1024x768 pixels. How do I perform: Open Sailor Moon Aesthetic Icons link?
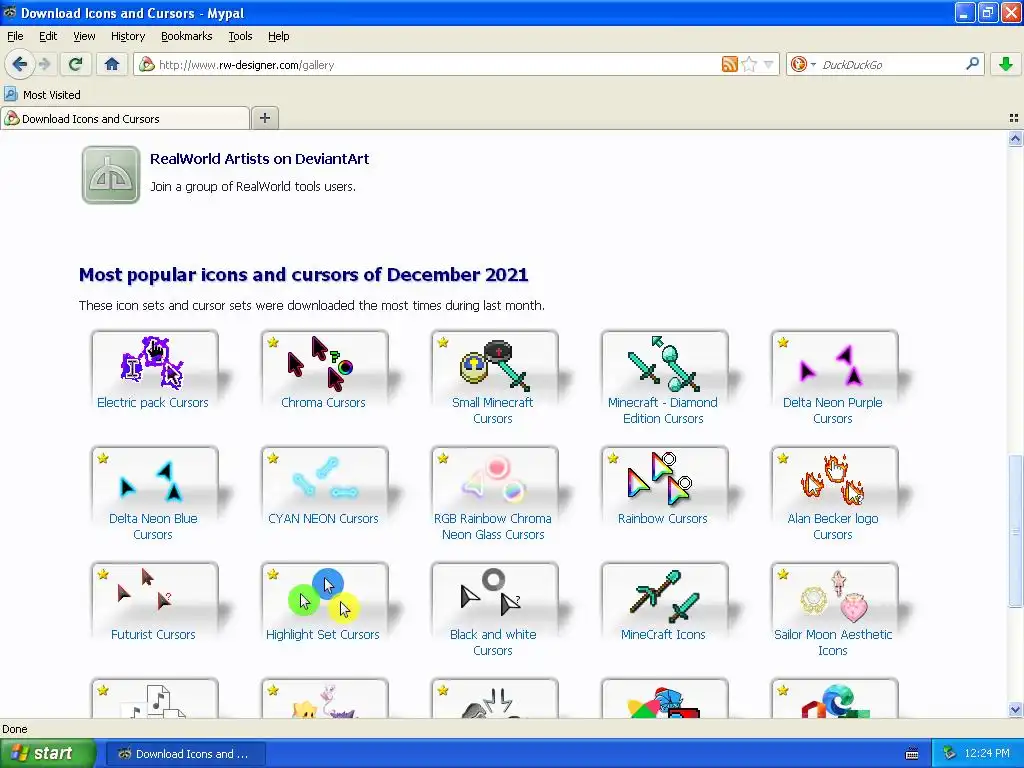833,643
